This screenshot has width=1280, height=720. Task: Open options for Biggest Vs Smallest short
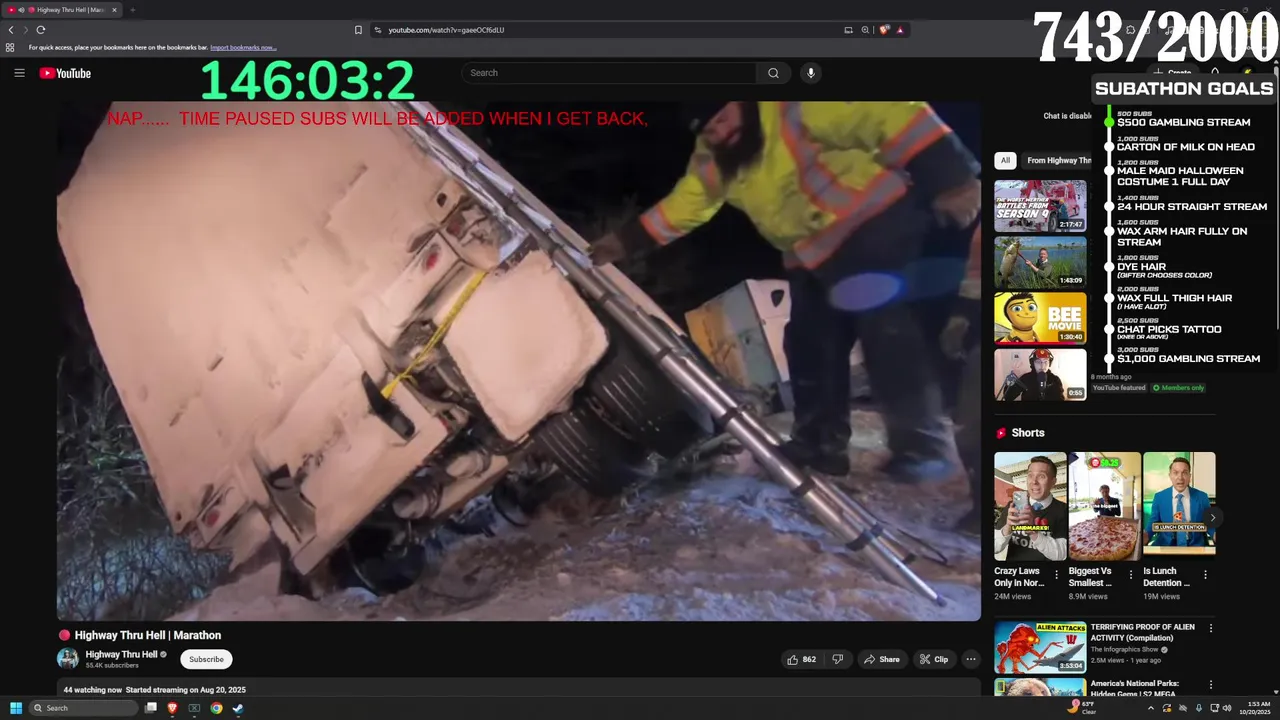tap(1131, 575)
